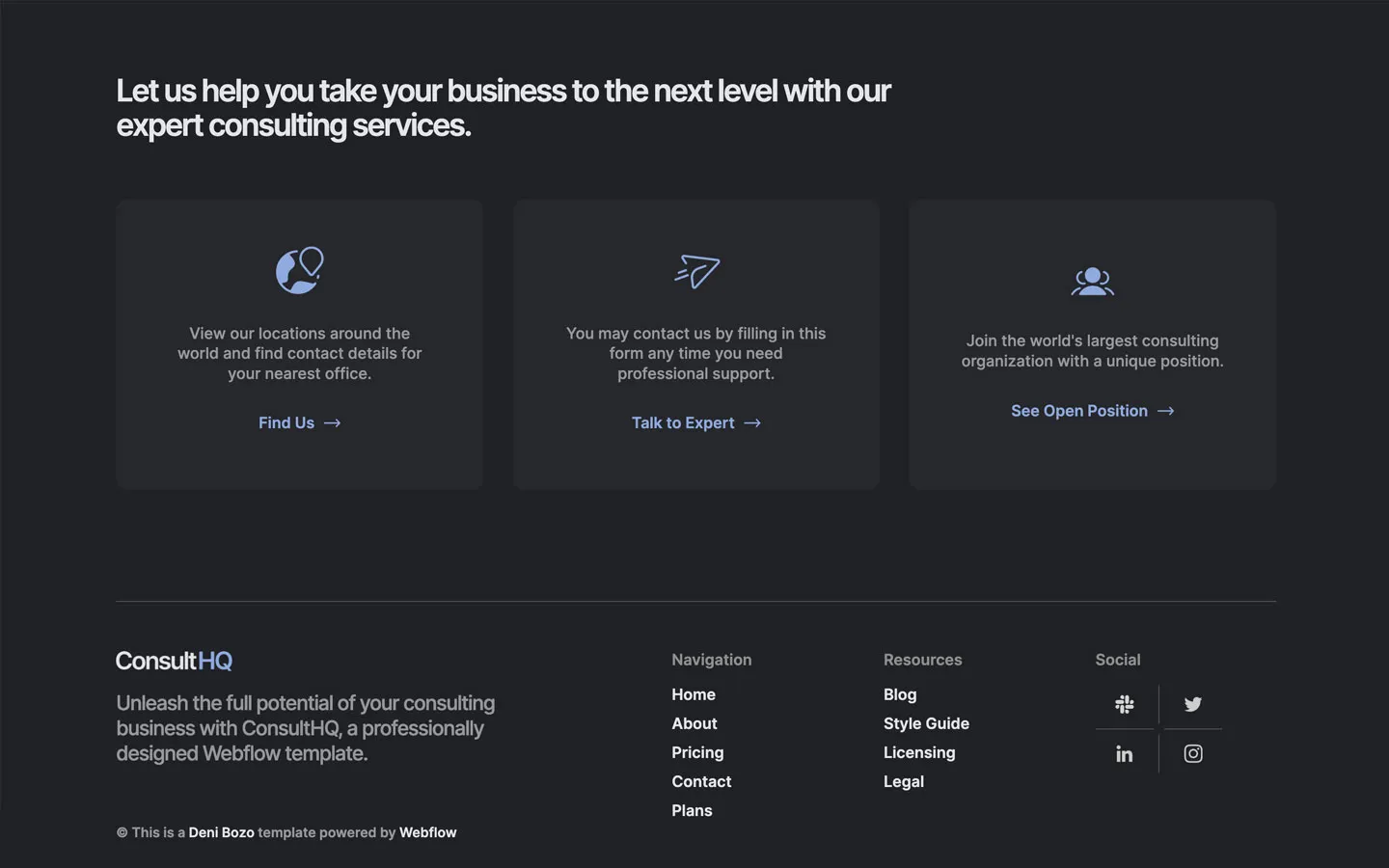1389x868 pixels.
Task: Click the globe location pin icon
Action: tap(300, 270)
